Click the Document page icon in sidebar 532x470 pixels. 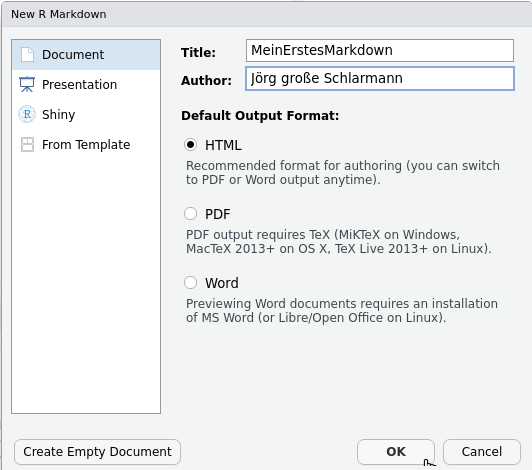click(27, 55)
